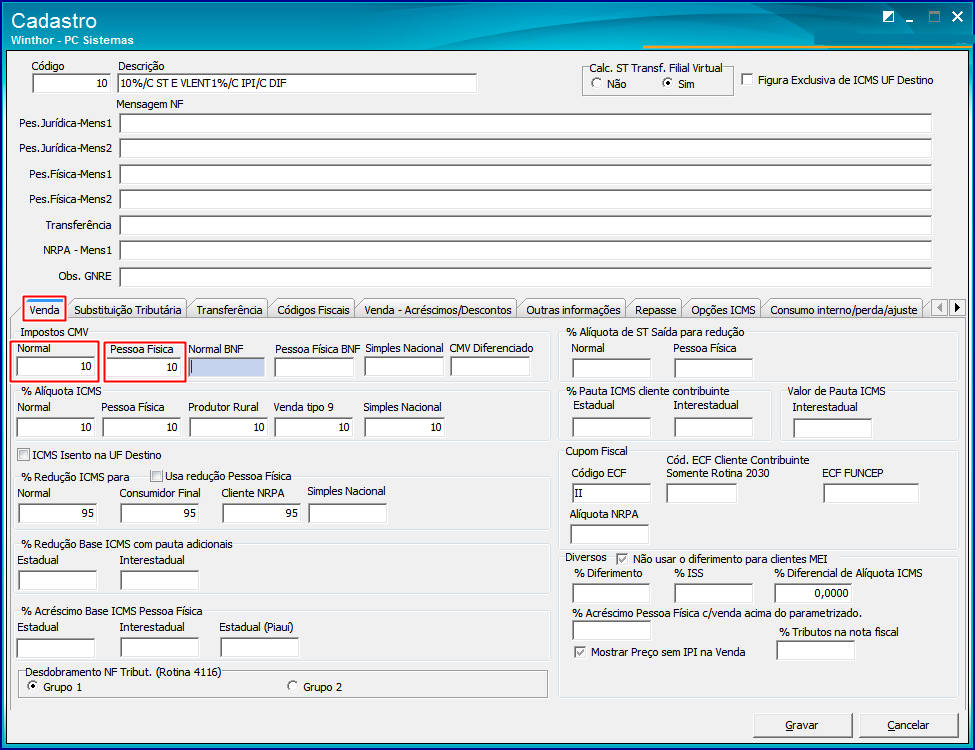Viewport: 975px width, 750px height.
Task: Open Outras informações tab
Action: (x=573, y=310)
